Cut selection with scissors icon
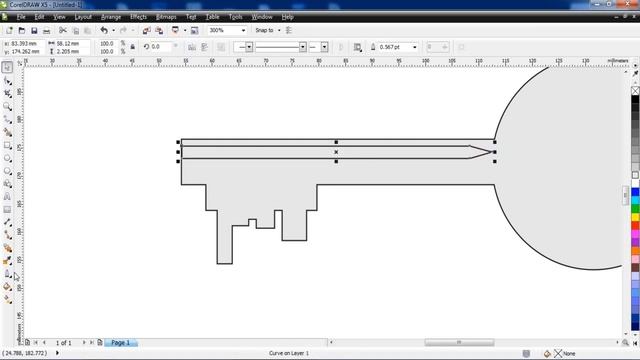Viewport: 640px width, 360px height. click(62, 30)
